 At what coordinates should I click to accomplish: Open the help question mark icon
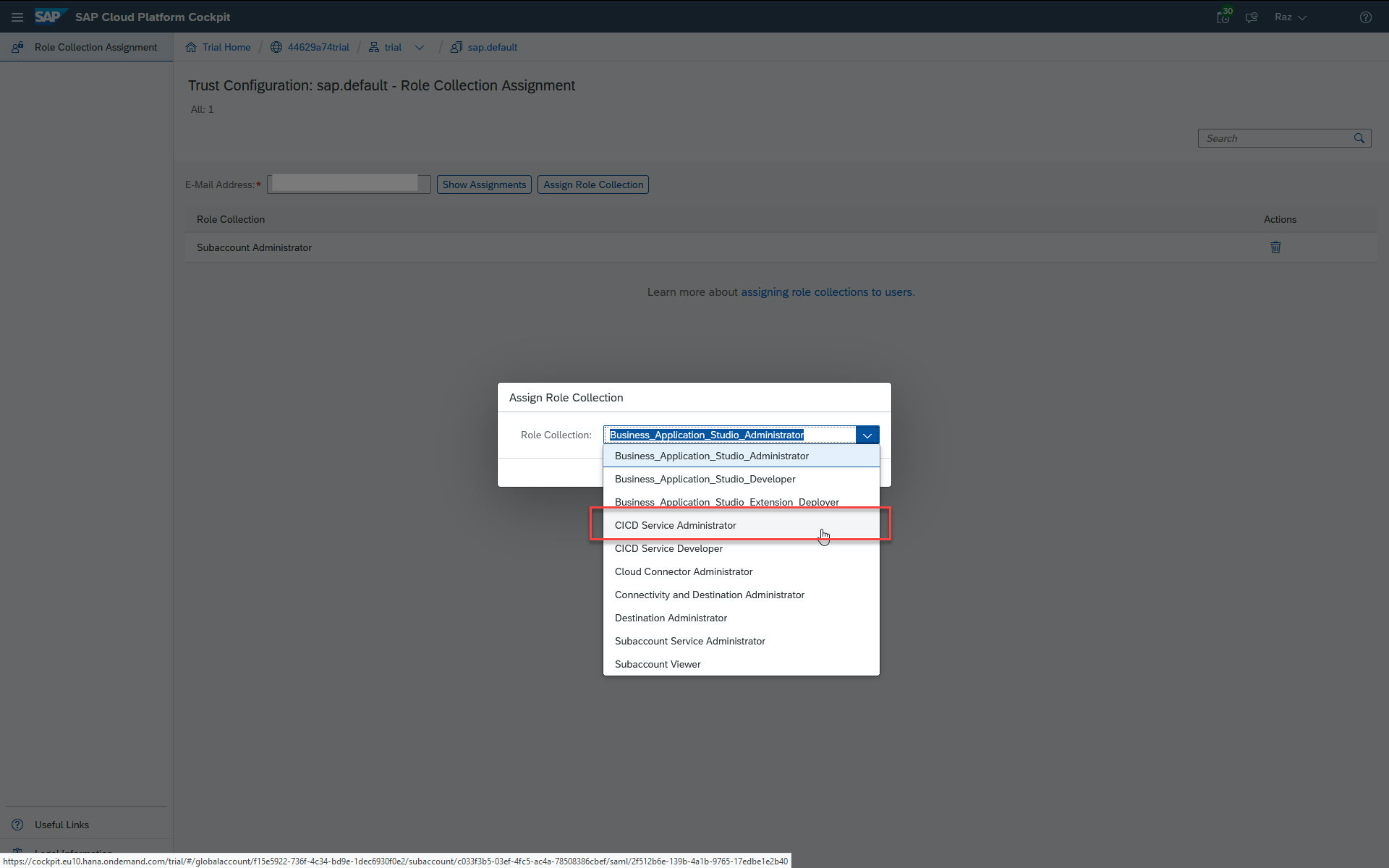1366,17
